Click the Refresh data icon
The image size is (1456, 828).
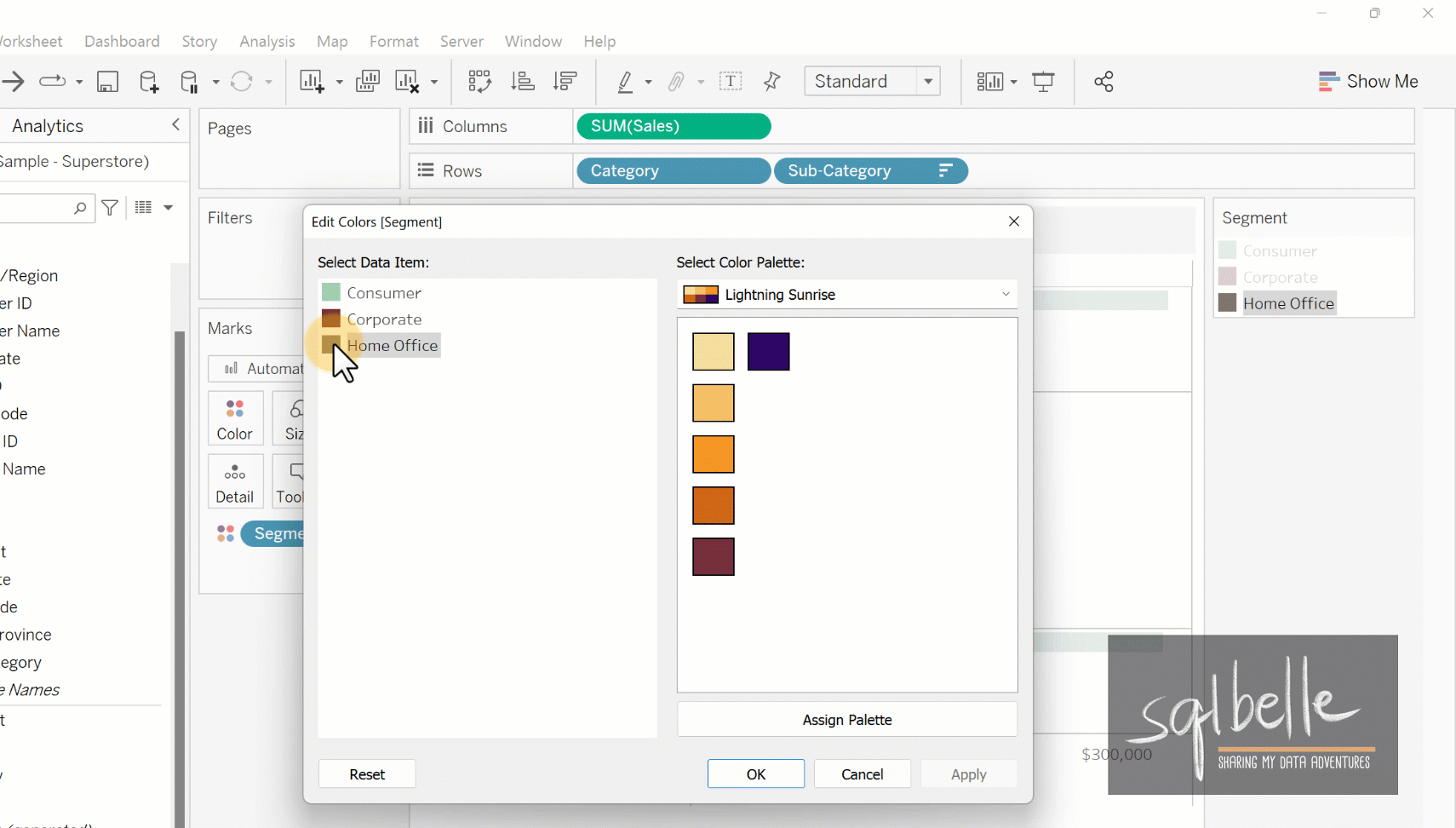(242, 82)
